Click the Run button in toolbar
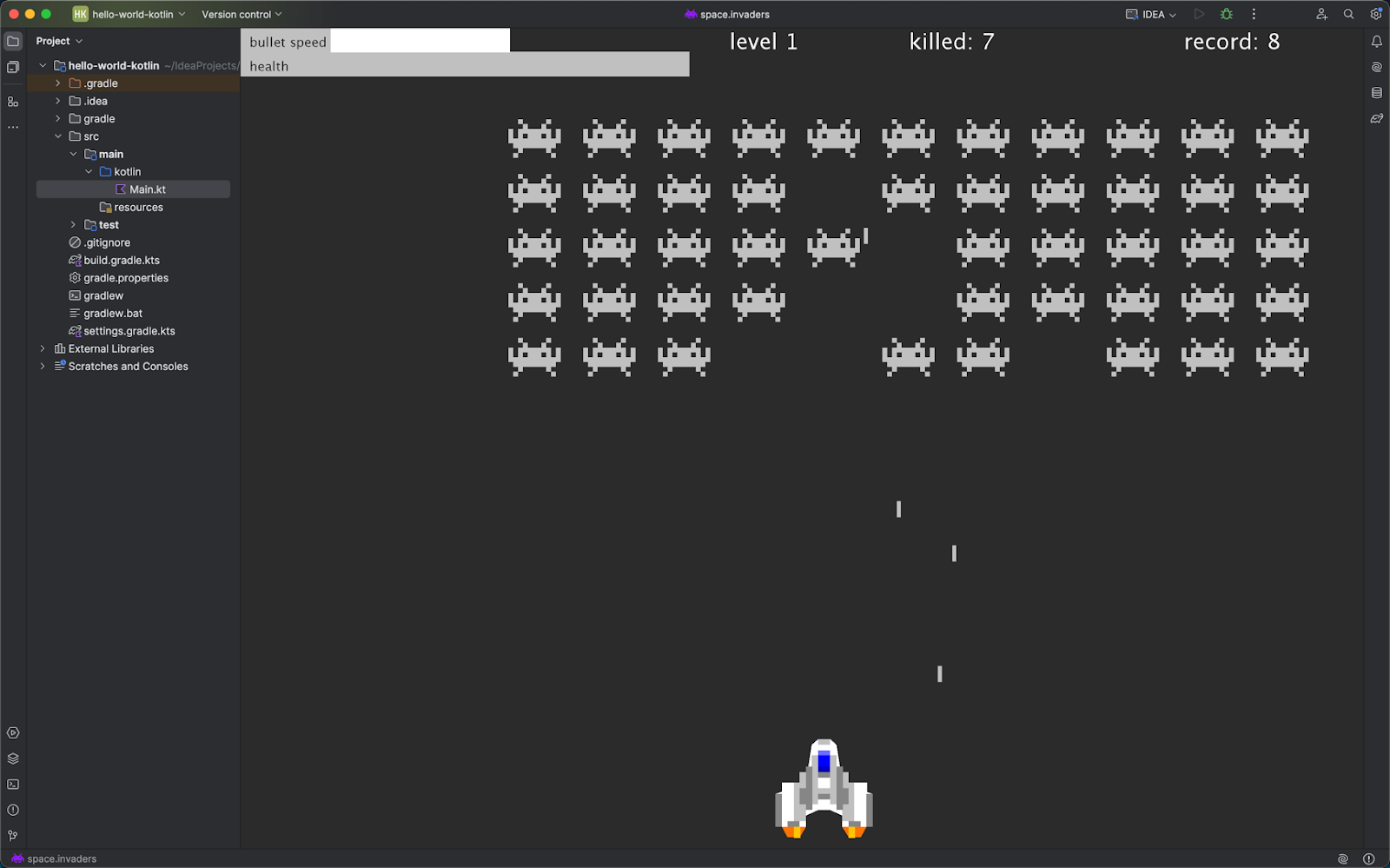The width and height of the screenshot is (1390, 868). point(1200,14)
